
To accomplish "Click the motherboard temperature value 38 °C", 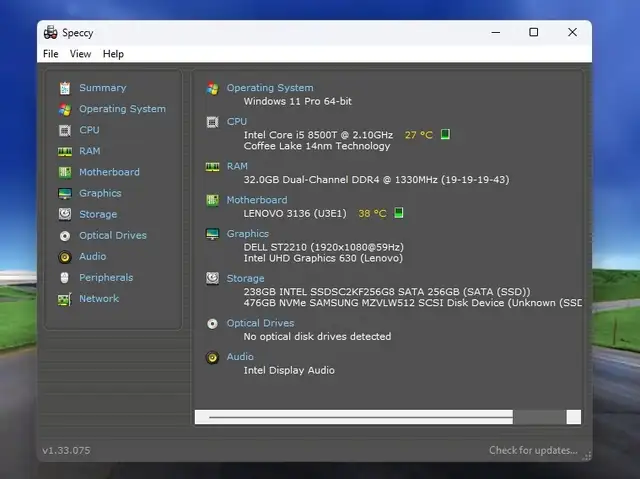I will (372, 213).
